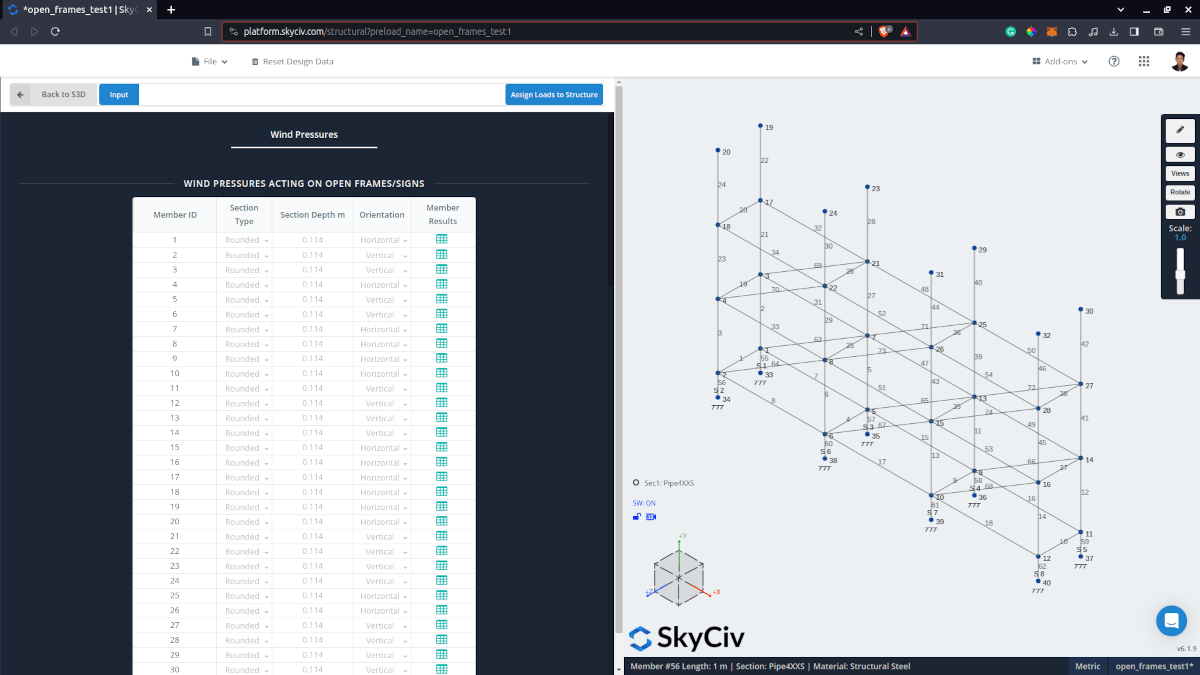Click Assign Loads to Structure button
Screen dimensions: 1200x675
pyautogui.click(x=554, y=95)
